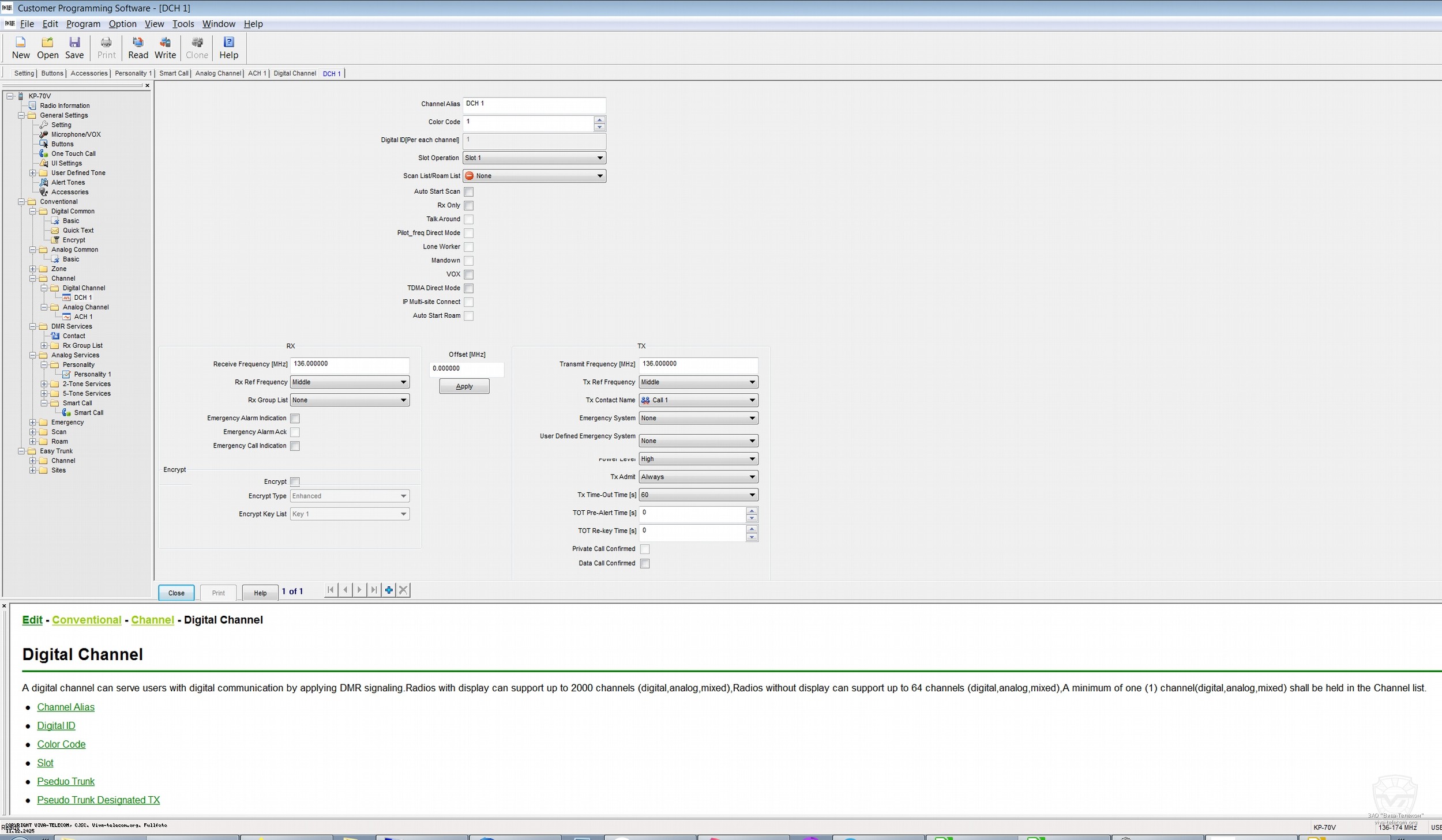Expand the Tx Contact Name dropdown
The height and width of the screenshot is (840, 1442).
coord(752,400)
